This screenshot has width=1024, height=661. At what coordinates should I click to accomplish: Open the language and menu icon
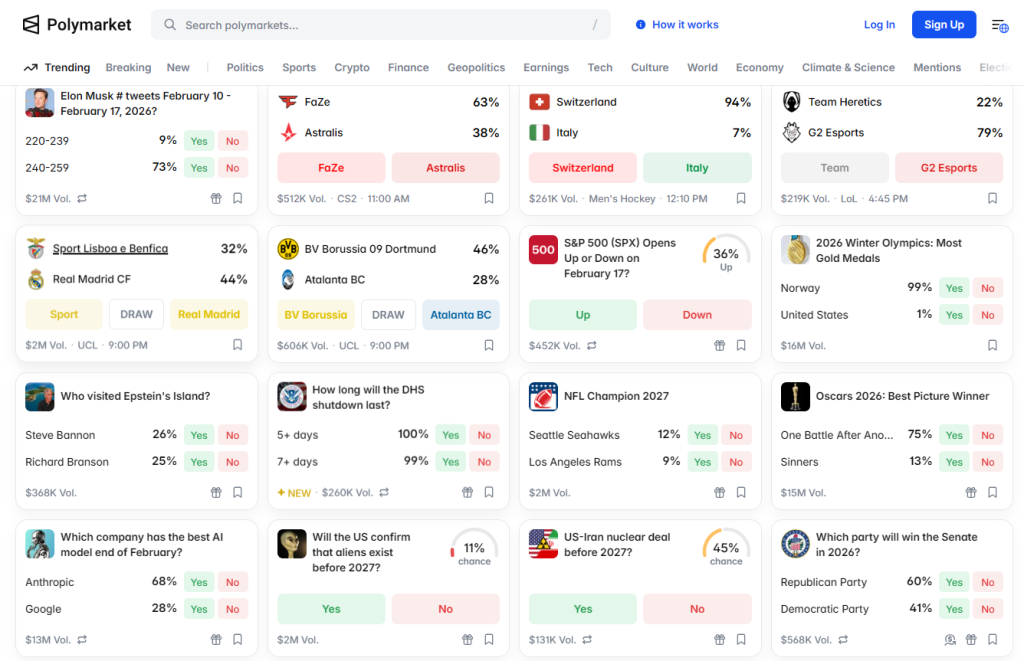click(1000, 25)
